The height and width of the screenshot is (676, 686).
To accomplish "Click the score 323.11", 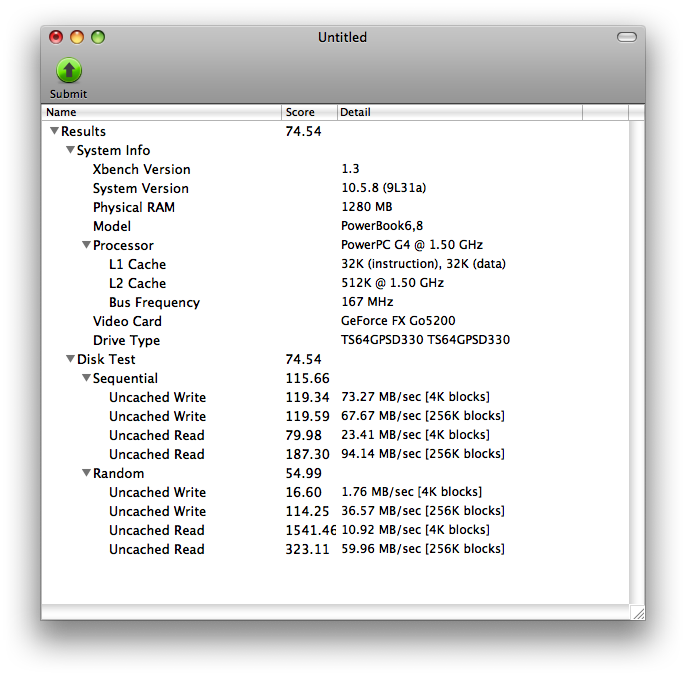I will click(308, 549).
